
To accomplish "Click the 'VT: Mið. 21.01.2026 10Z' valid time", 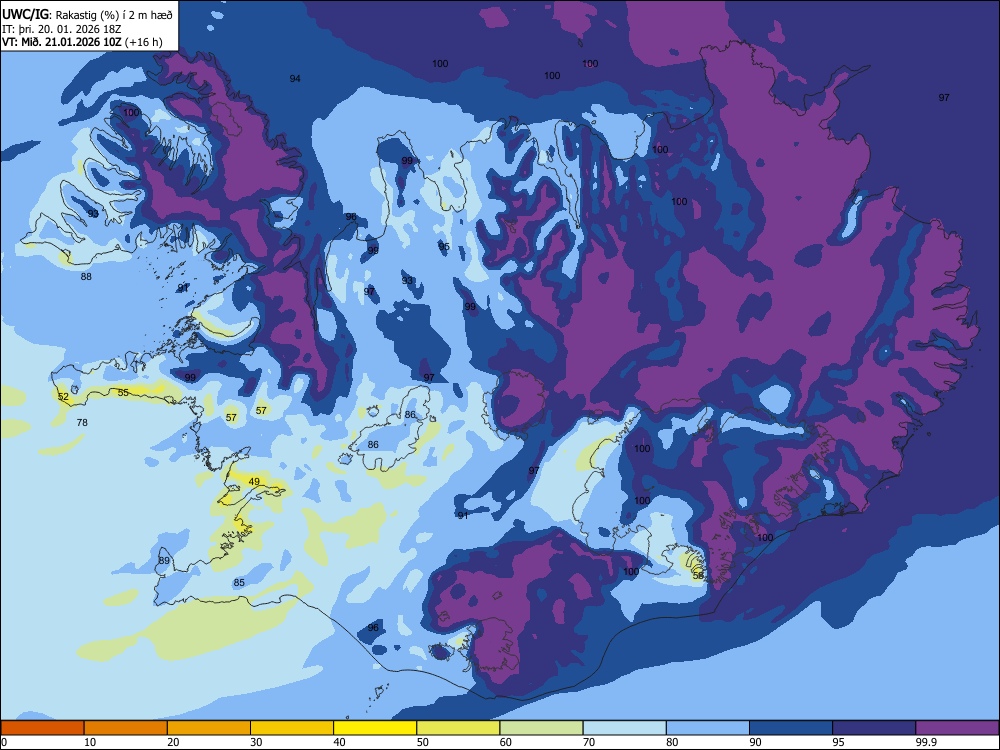I will (x=62, y=43).
